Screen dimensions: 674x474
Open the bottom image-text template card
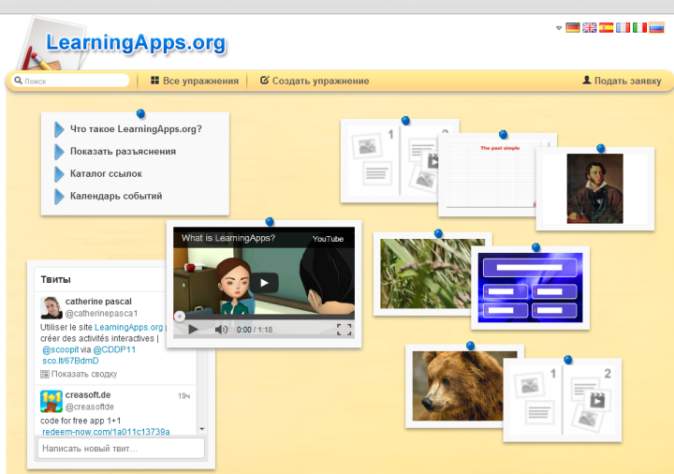562,400
